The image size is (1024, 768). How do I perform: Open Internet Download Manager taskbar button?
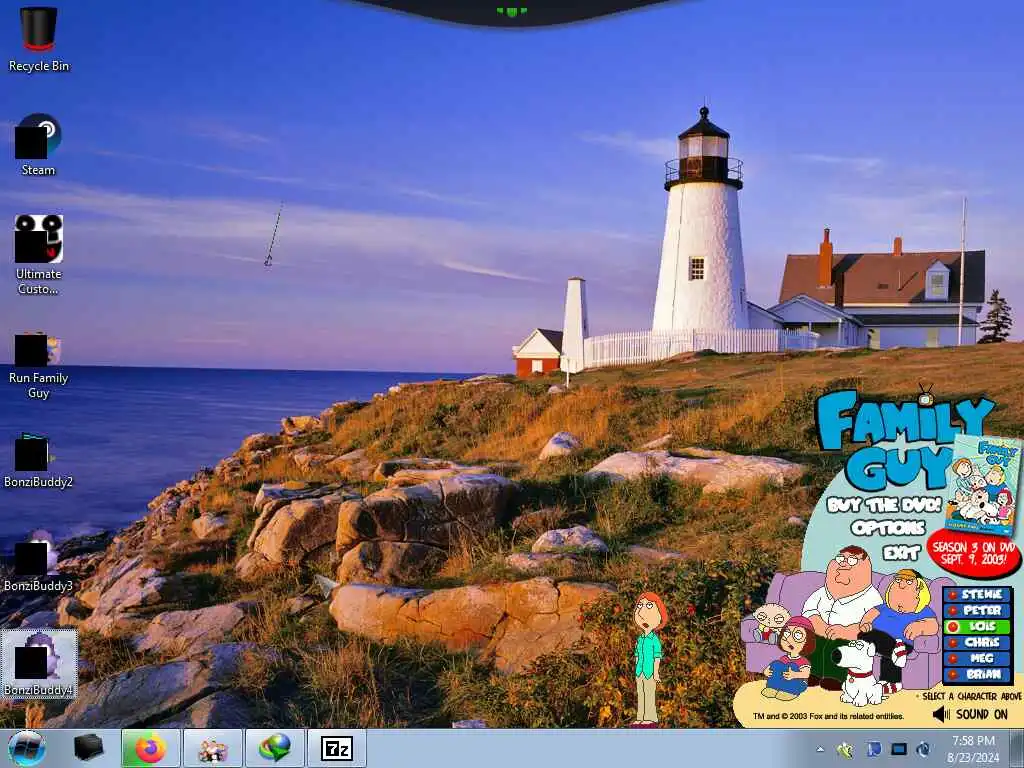point(275,748)
